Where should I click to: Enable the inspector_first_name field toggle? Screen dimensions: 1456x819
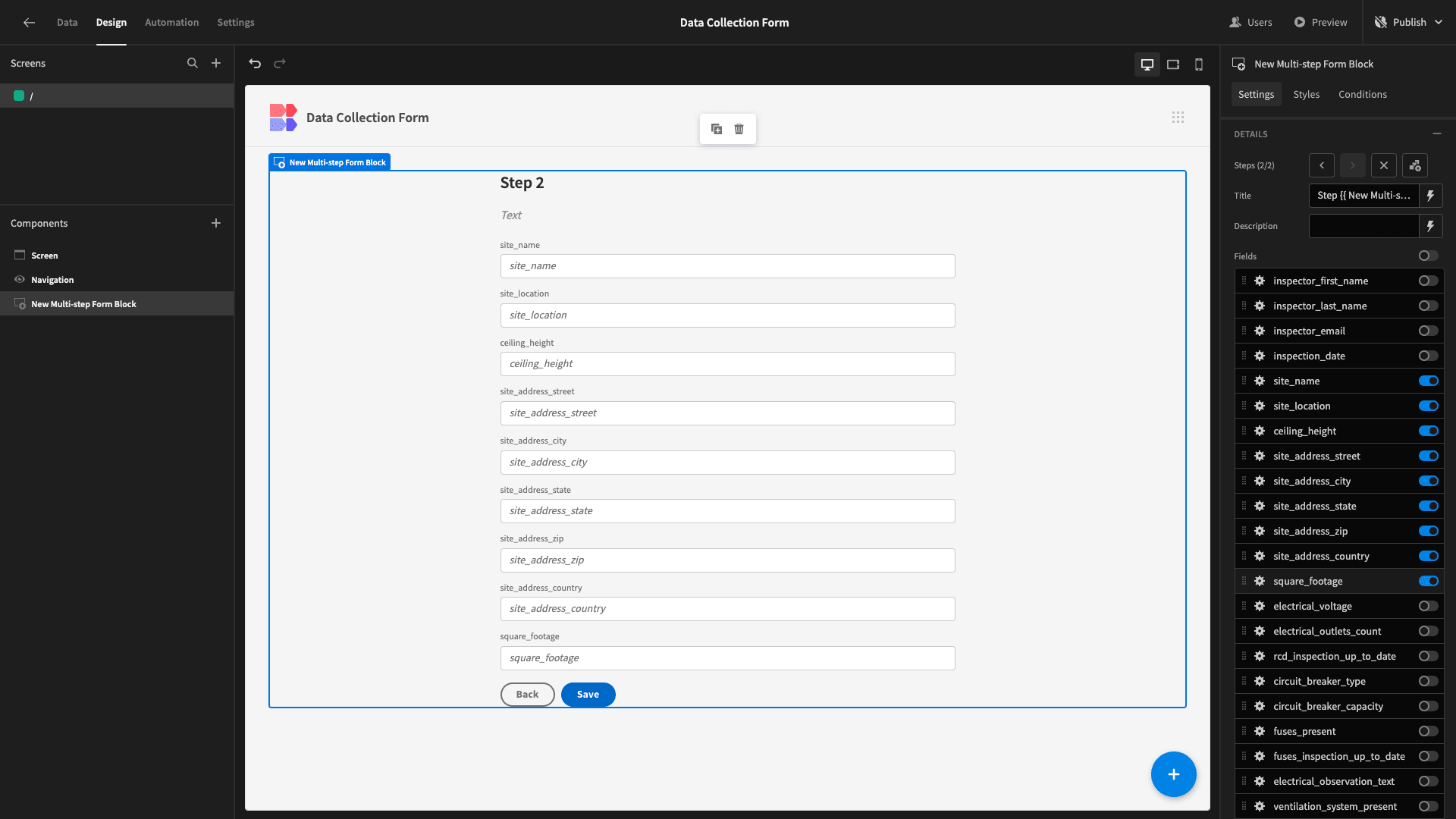point(1429,281)
